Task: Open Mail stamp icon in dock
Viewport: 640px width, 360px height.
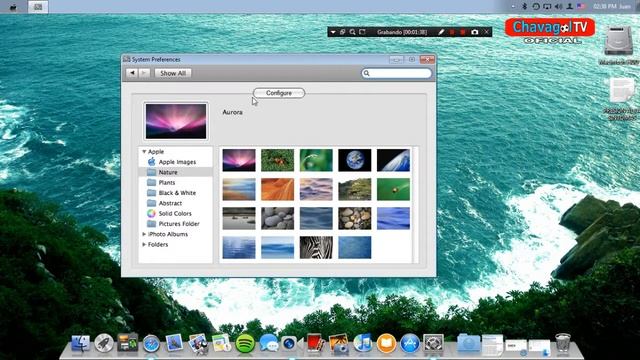Action: 174,343
